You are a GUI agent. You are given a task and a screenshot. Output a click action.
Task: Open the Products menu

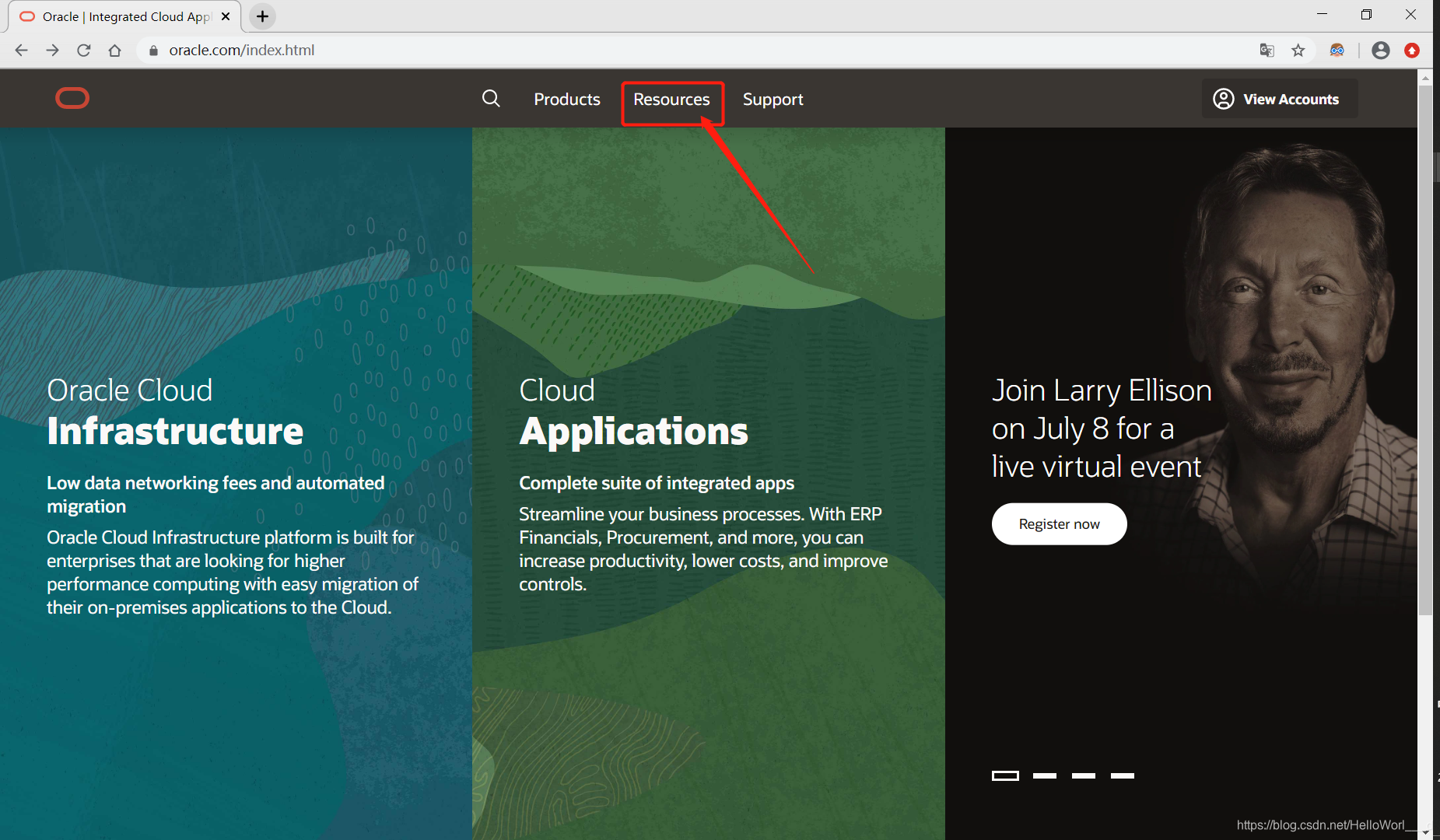point(567,100)
